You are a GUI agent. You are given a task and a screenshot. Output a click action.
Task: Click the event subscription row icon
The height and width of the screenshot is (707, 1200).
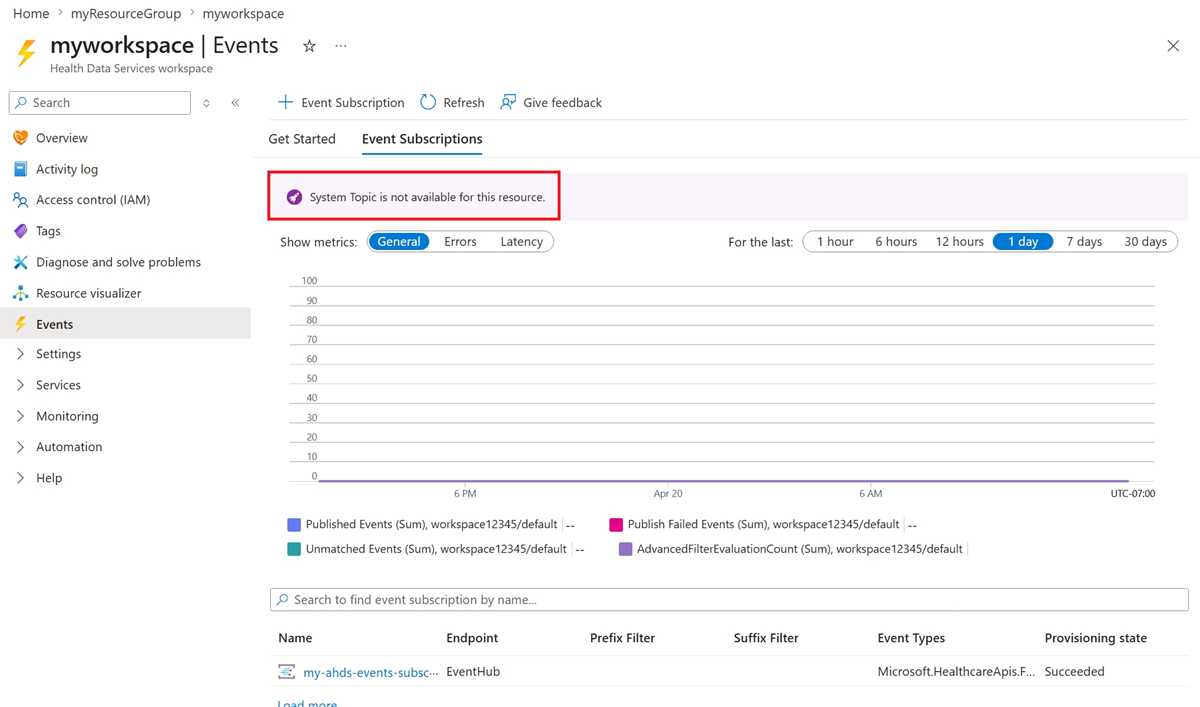[287, 672]
